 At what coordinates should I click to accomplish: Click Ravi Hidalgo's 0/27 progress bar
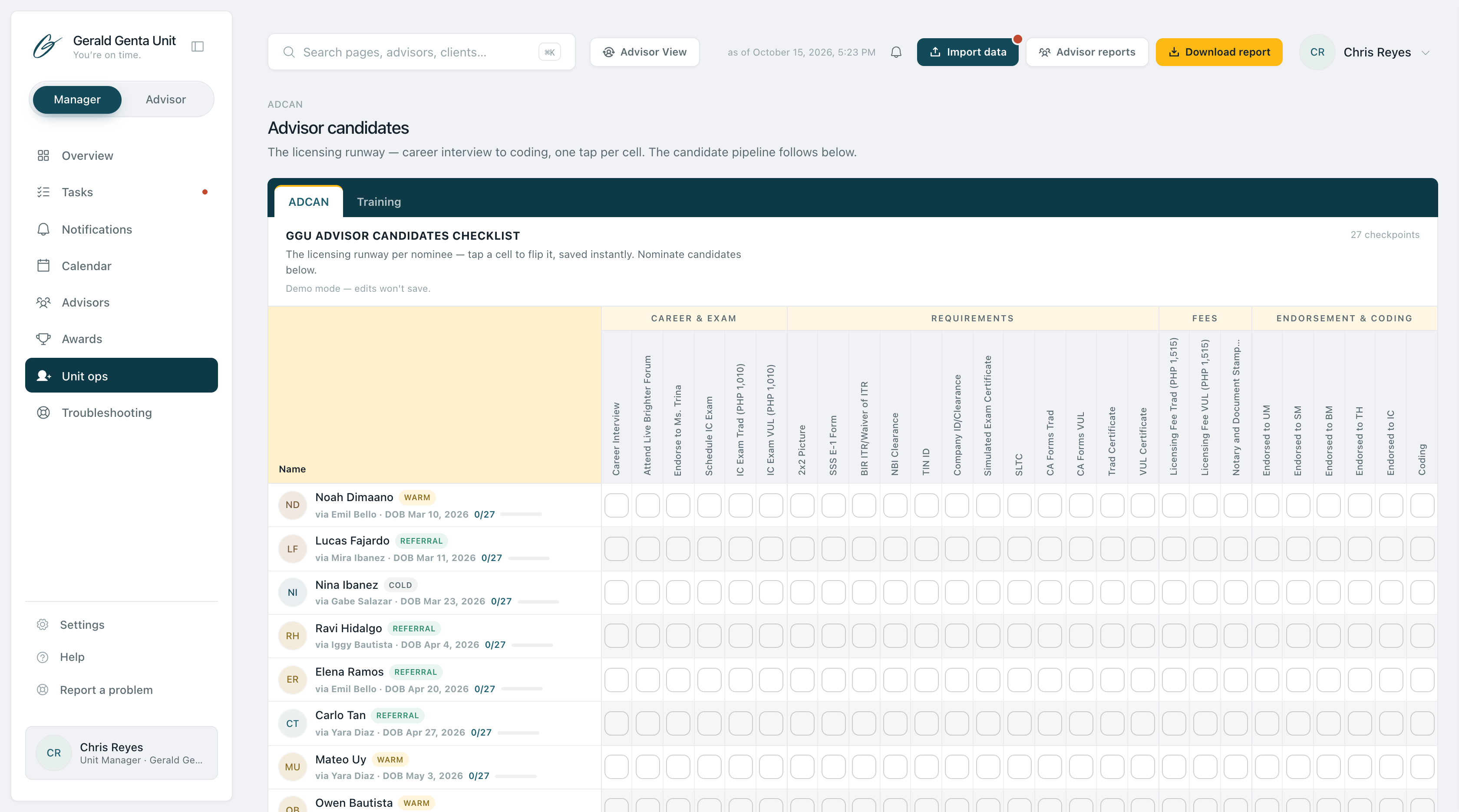[532, 645]
